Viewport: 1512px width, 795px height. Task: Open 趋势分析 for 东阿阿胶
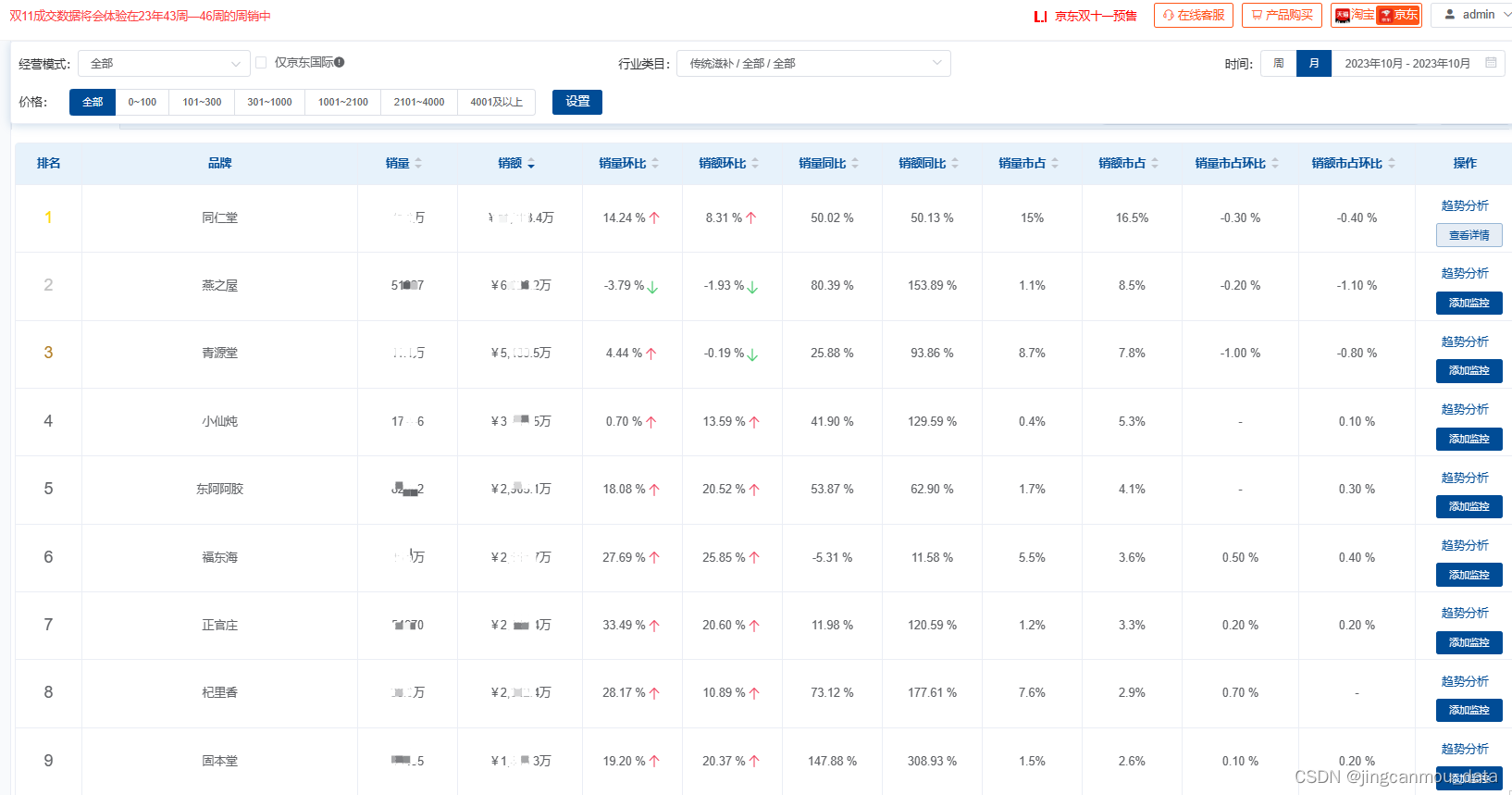point(1465,478)
